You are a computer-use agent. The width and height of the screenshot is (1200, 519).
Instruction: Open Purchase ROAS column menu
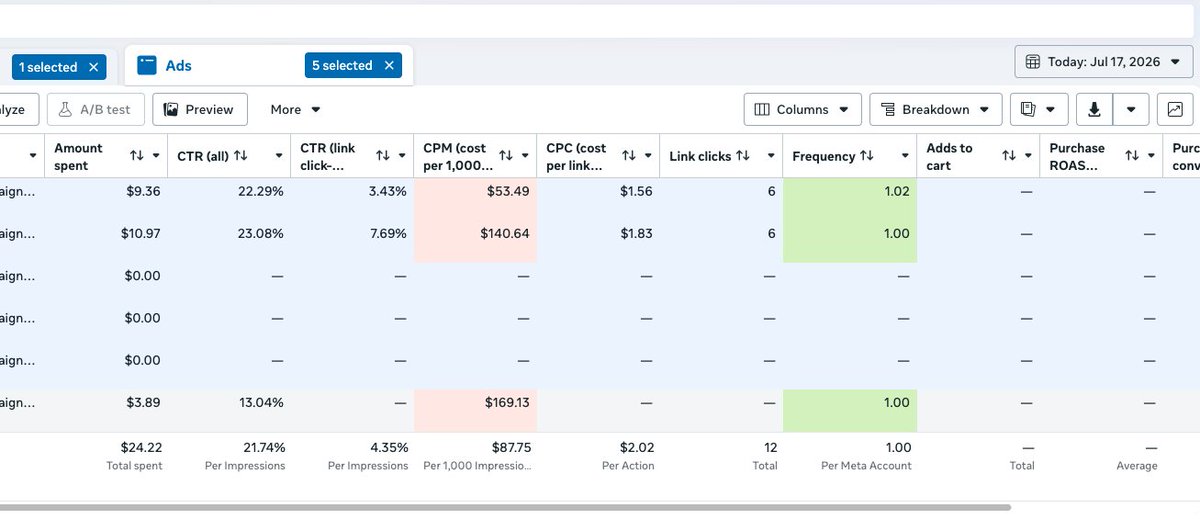1151,156
